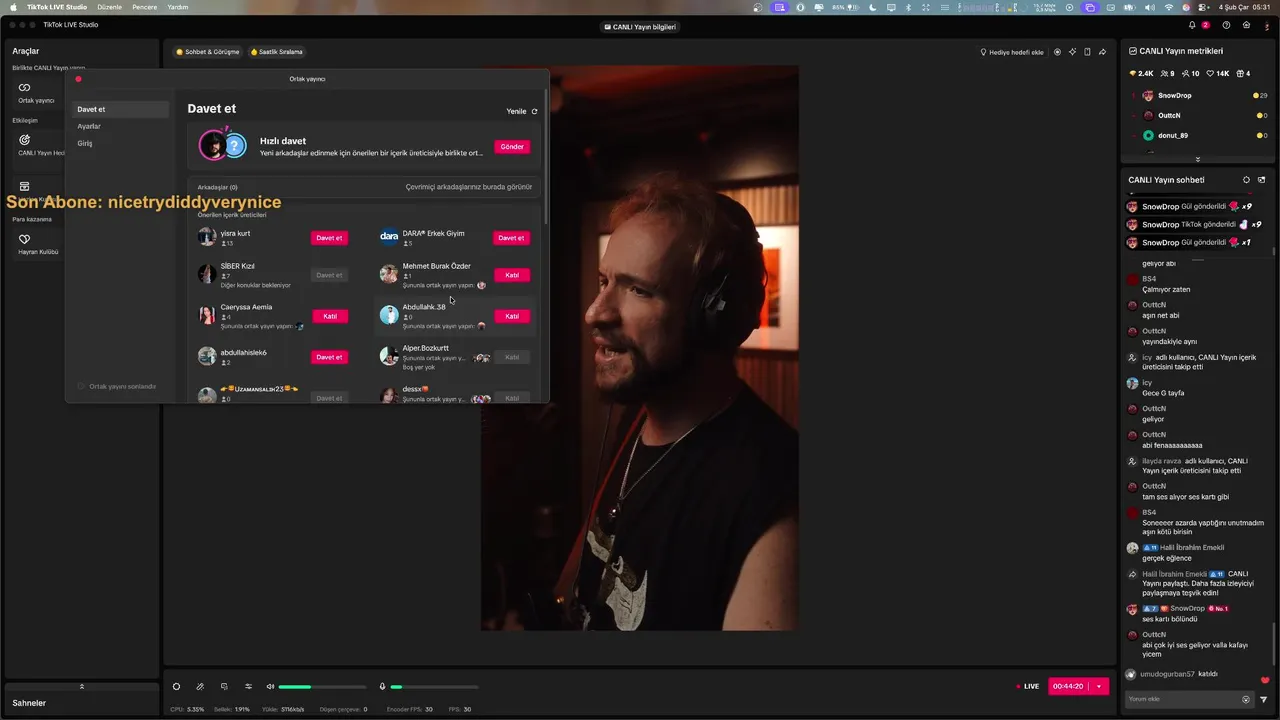The image size is (1280, 720).
Task: Open the Düzenle menu
Action: click(109, 7)
